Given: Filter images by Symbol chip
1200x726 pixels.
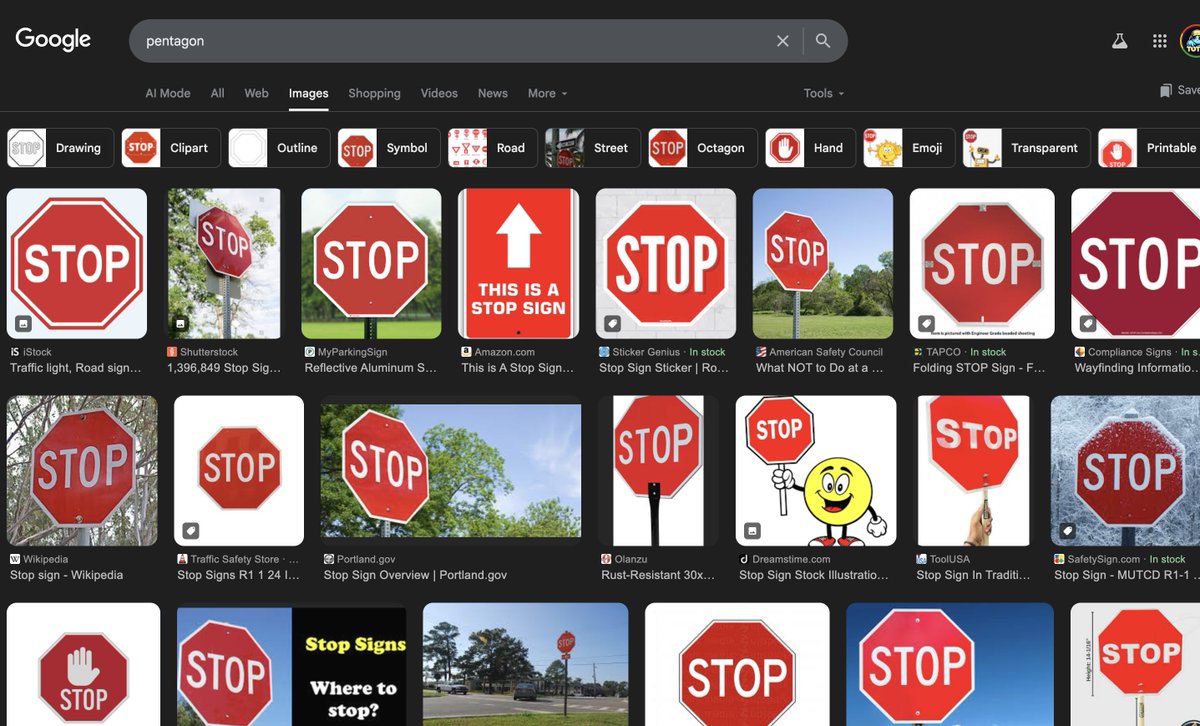Looking at the screenshot, I should [x=389, y=148].
